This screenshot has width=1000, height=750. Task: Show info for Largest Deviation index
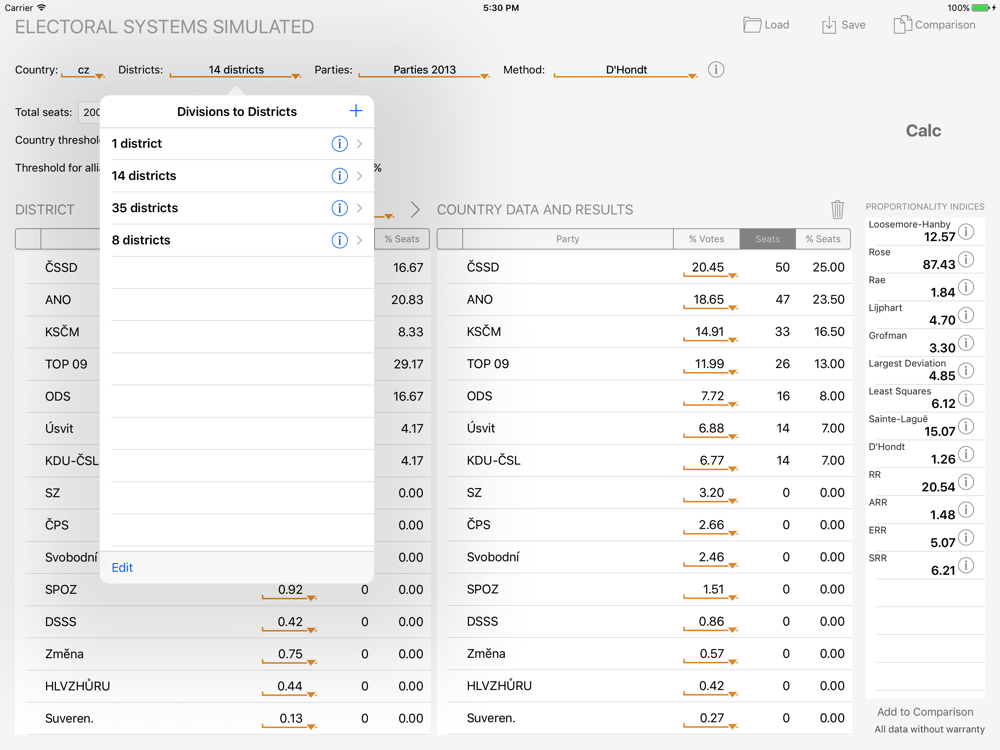point(966,371)
